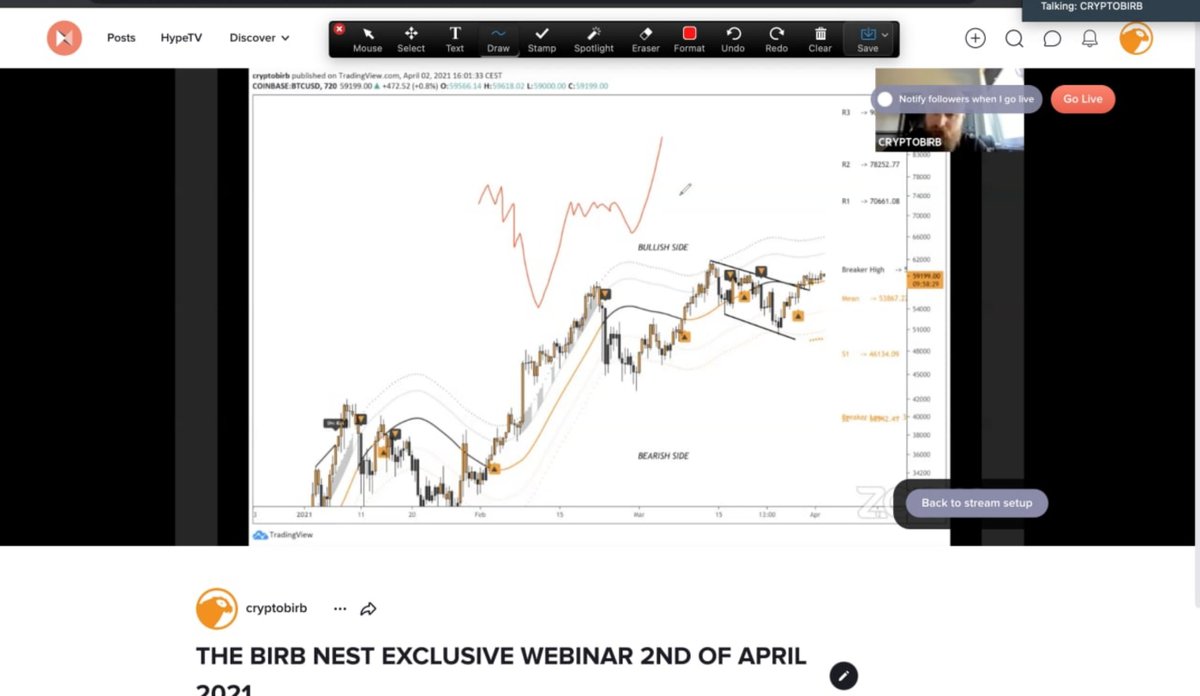Image resolution: width=1200 pixels, height=696 pixels.
Task: Enable the Spotlight tool
Action: coord(594,40)
